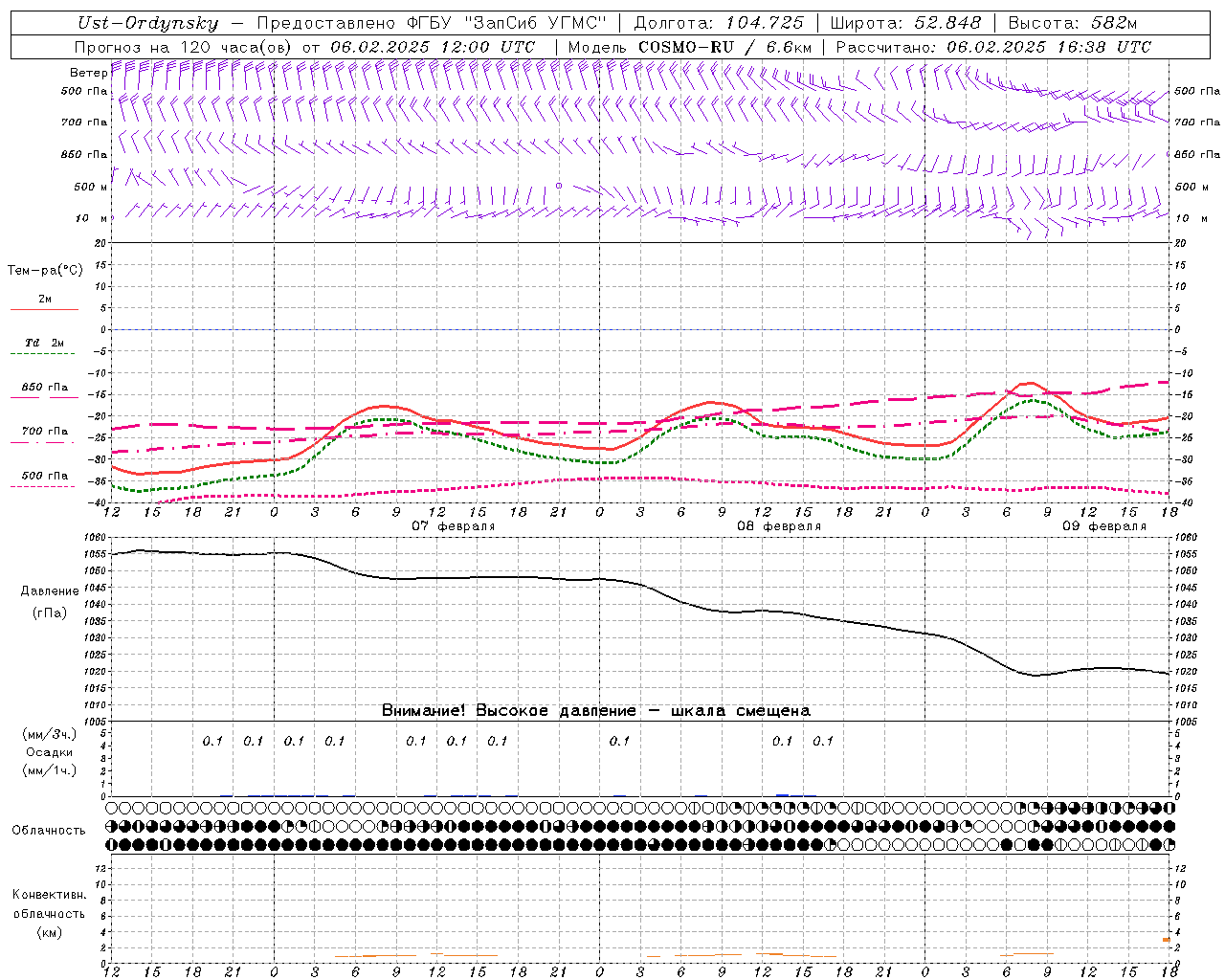Click the line swatch under the temperature legend's "500 гПа"

pos(43,486)
